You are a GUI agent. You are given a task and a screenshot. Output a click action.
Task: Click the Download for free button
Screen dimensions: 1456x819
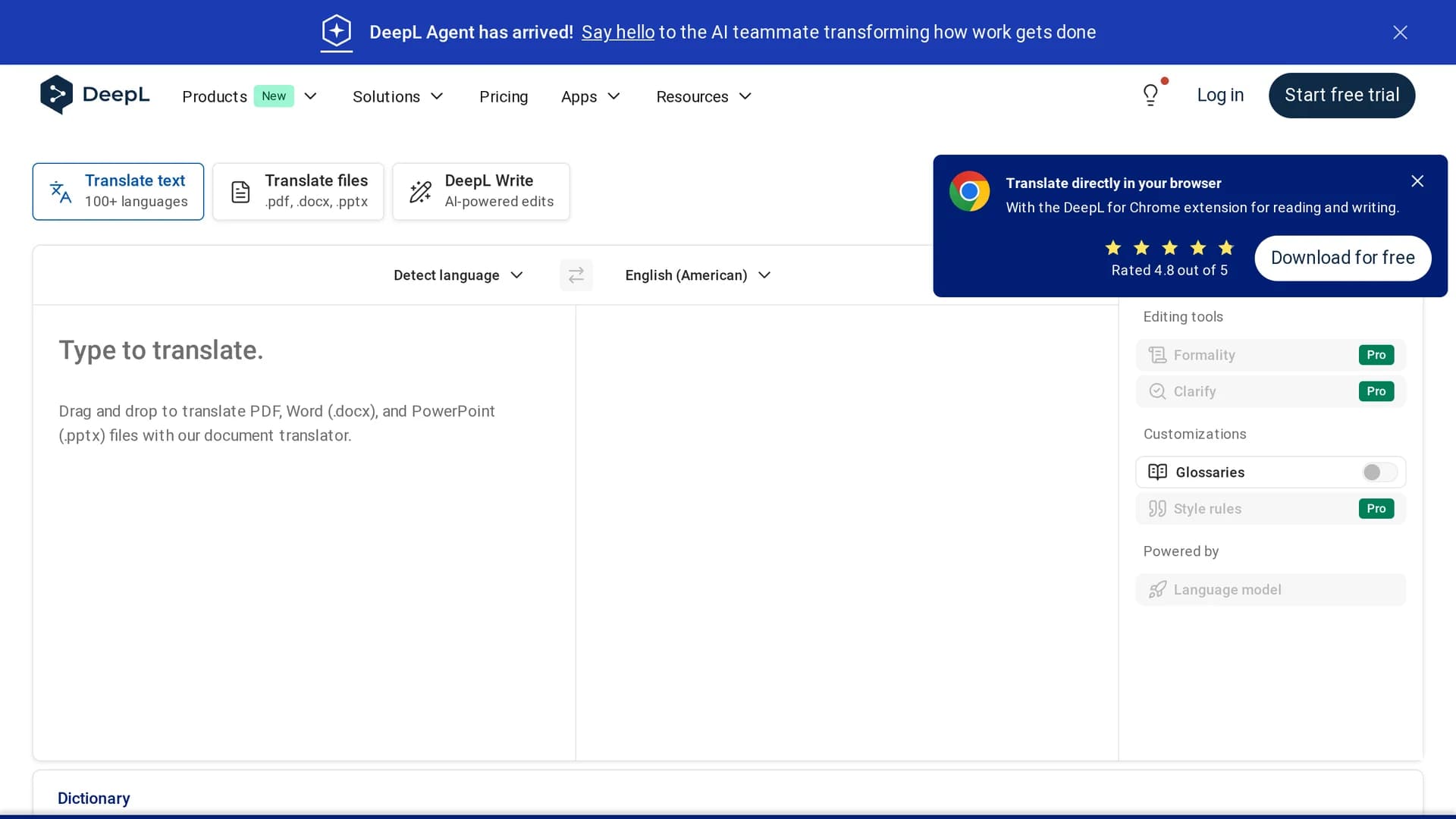(x=1342, y=258)
